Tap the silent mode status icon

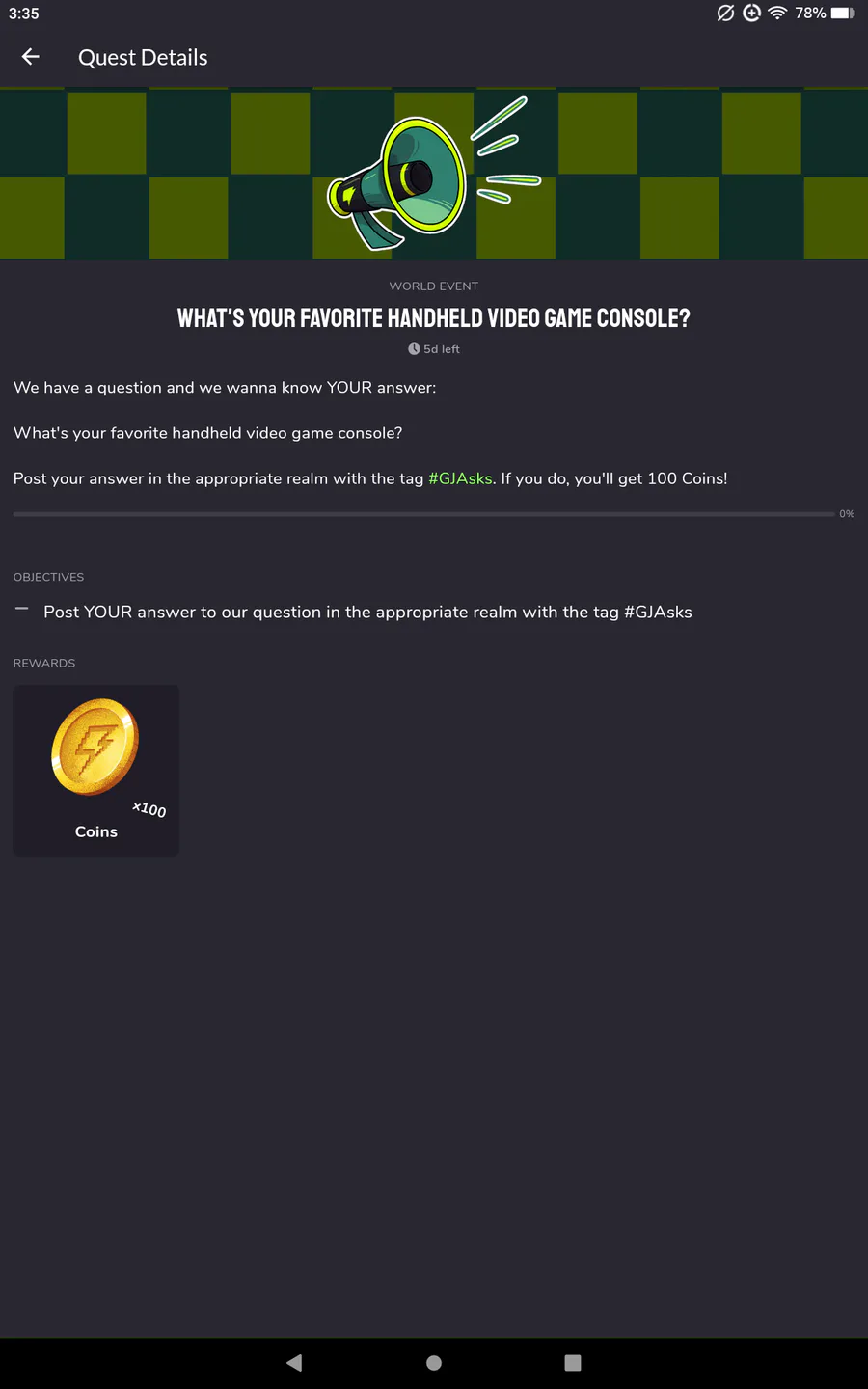725,13
